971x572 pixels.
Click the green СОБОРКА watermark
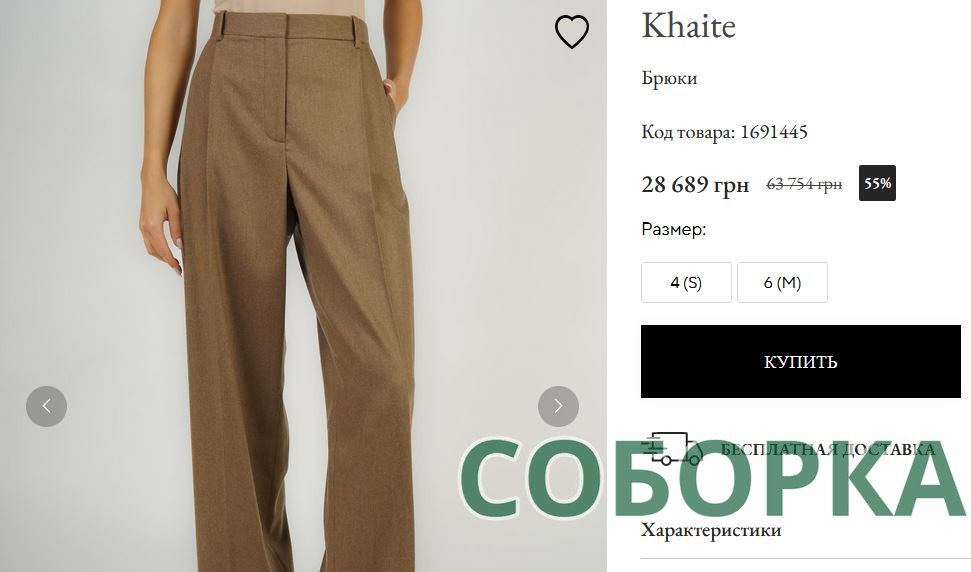[x=711, y=478]
